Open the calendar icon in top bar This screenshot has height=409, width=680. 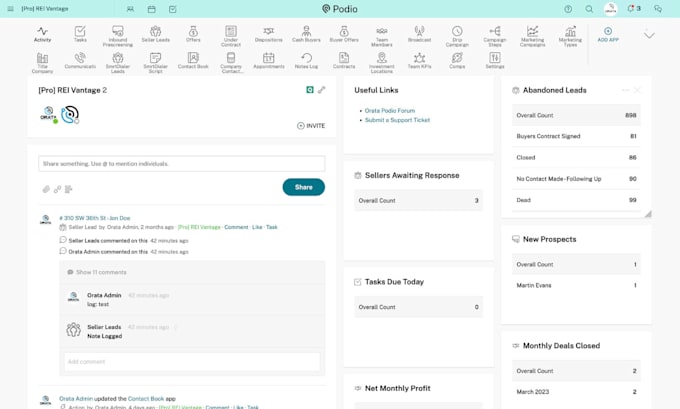tap(151, 9)
